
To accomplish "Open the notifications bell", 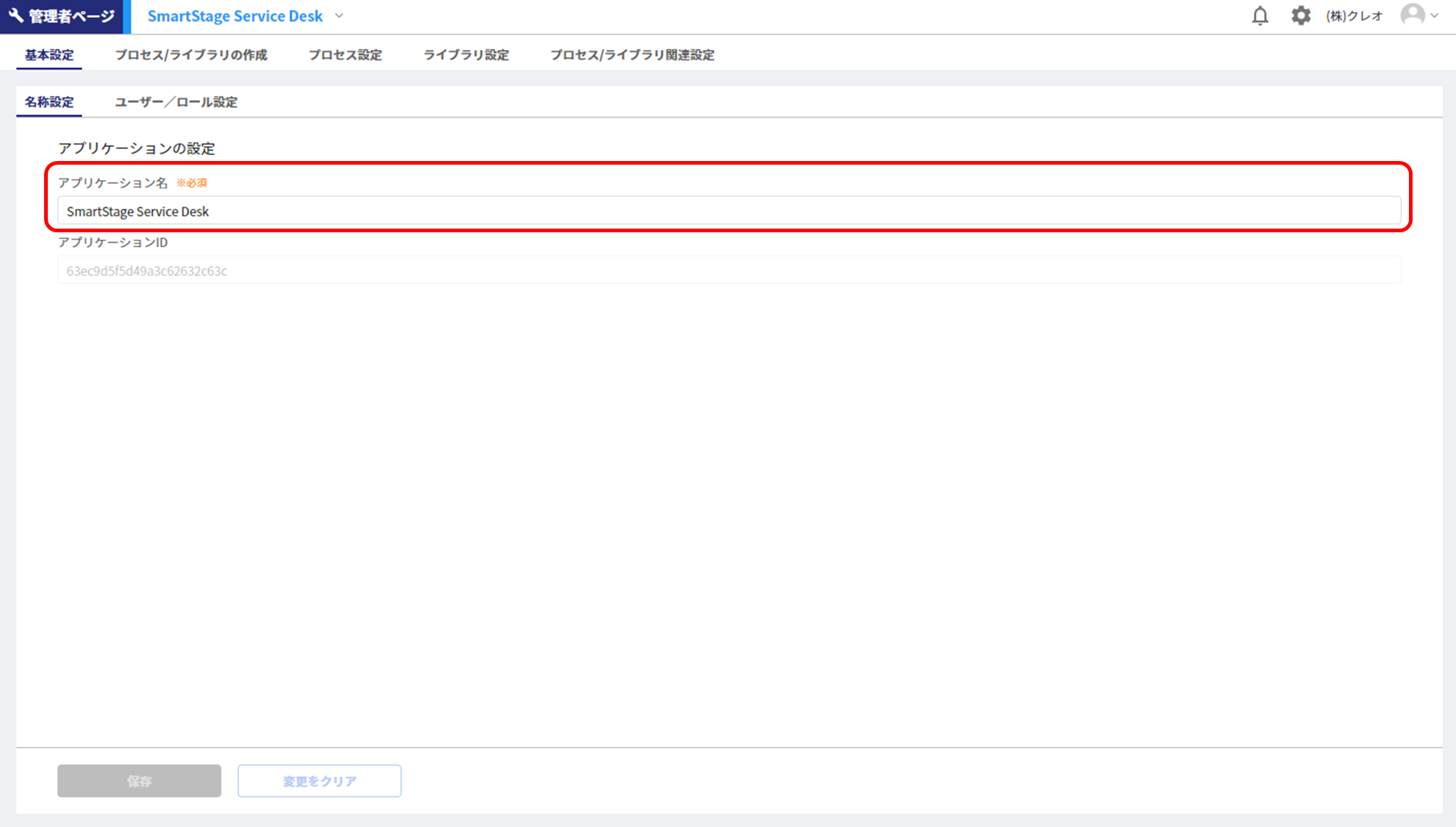I will pos(1260,16).
